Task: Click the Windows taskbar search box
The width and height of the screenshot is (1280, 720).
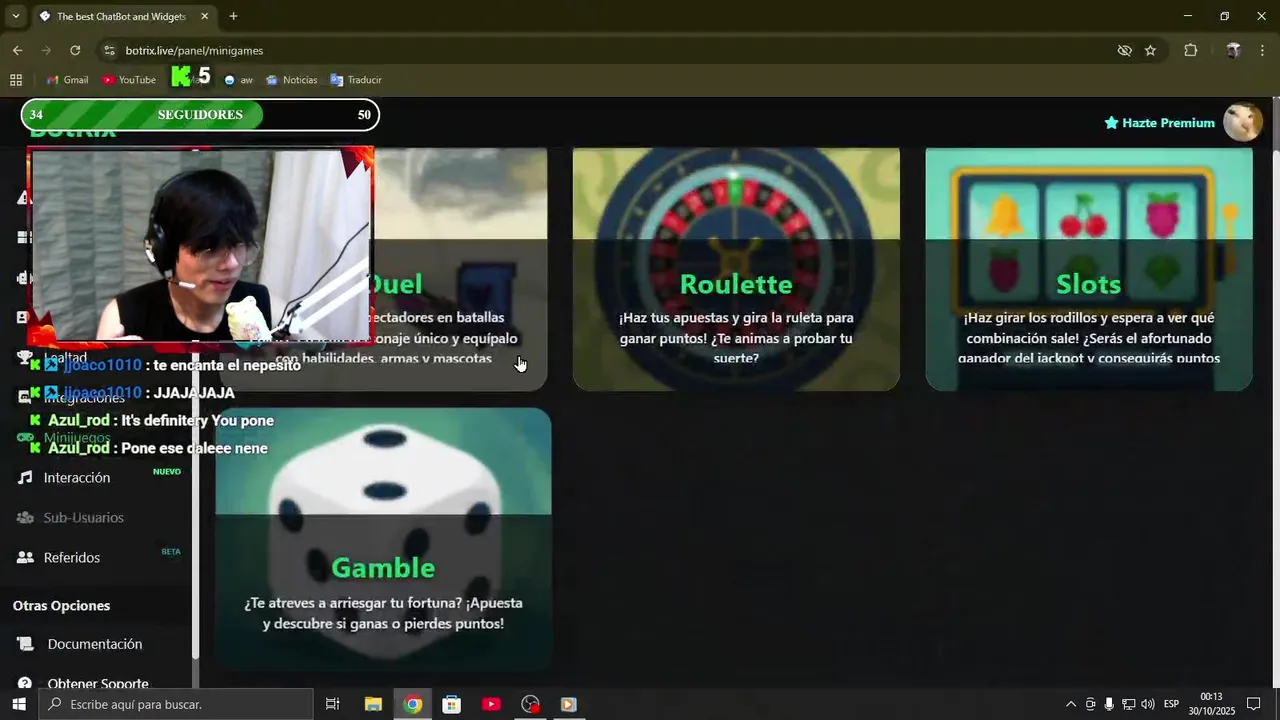Action: pyautogui.click(x=175, y=704)
